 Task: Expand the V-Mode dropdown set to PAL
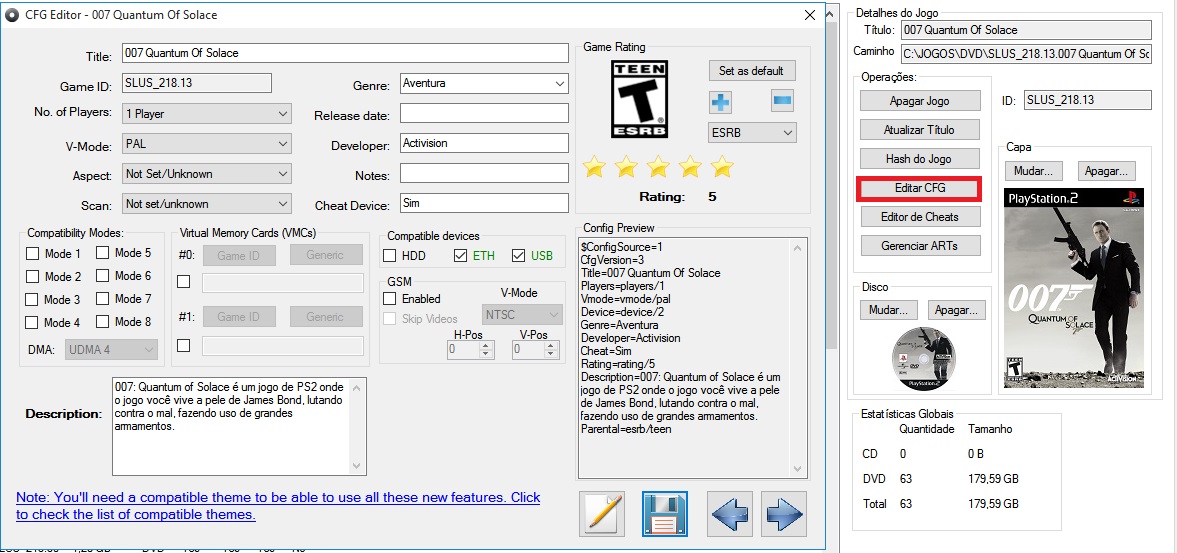[207, 144]
